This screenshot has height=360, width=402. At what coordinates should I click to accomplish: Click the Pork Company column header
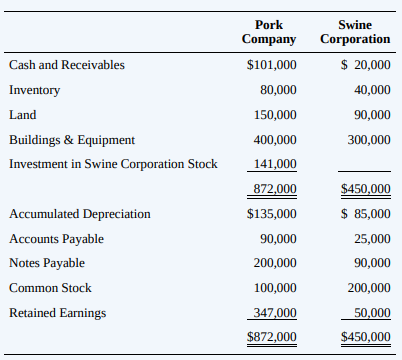pos(269,32)
